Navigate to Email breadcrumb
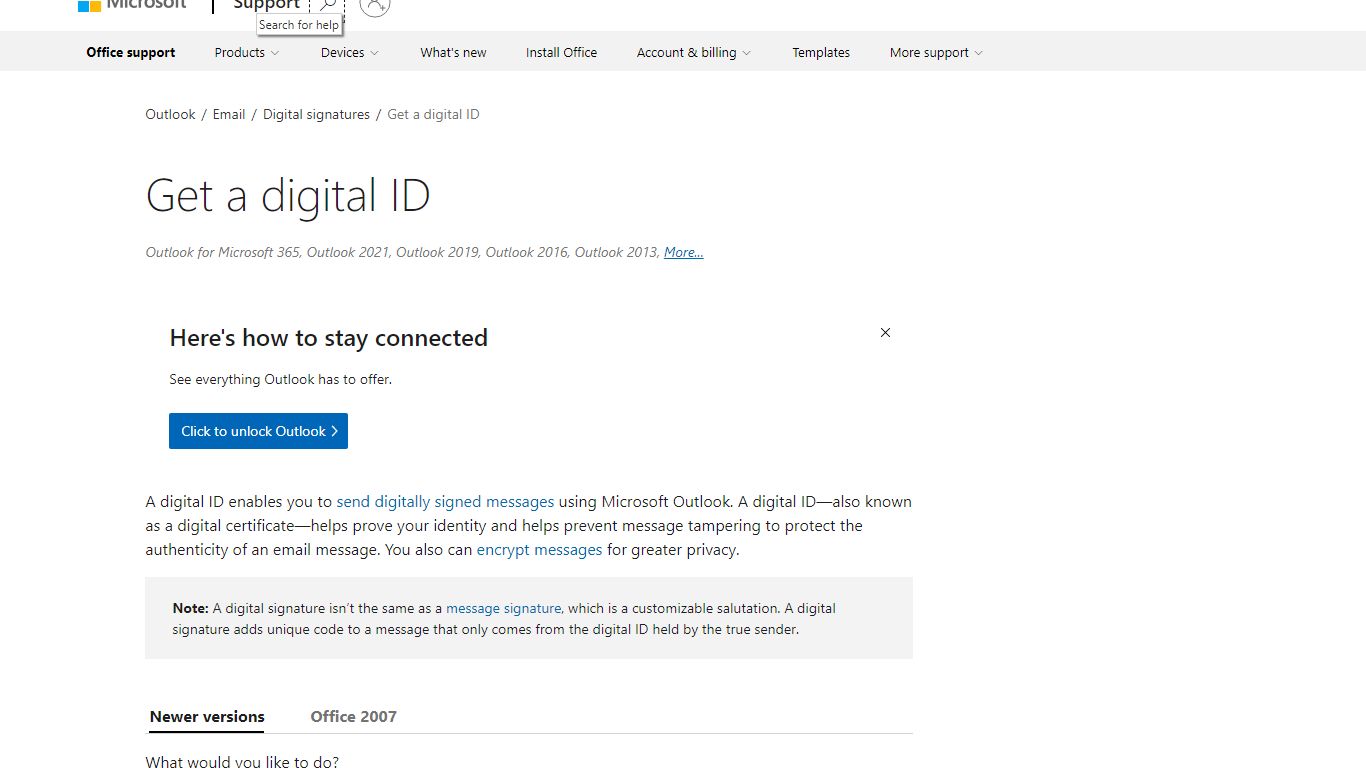Screen dimensions: 1366x768 click(x=229, y=114)
